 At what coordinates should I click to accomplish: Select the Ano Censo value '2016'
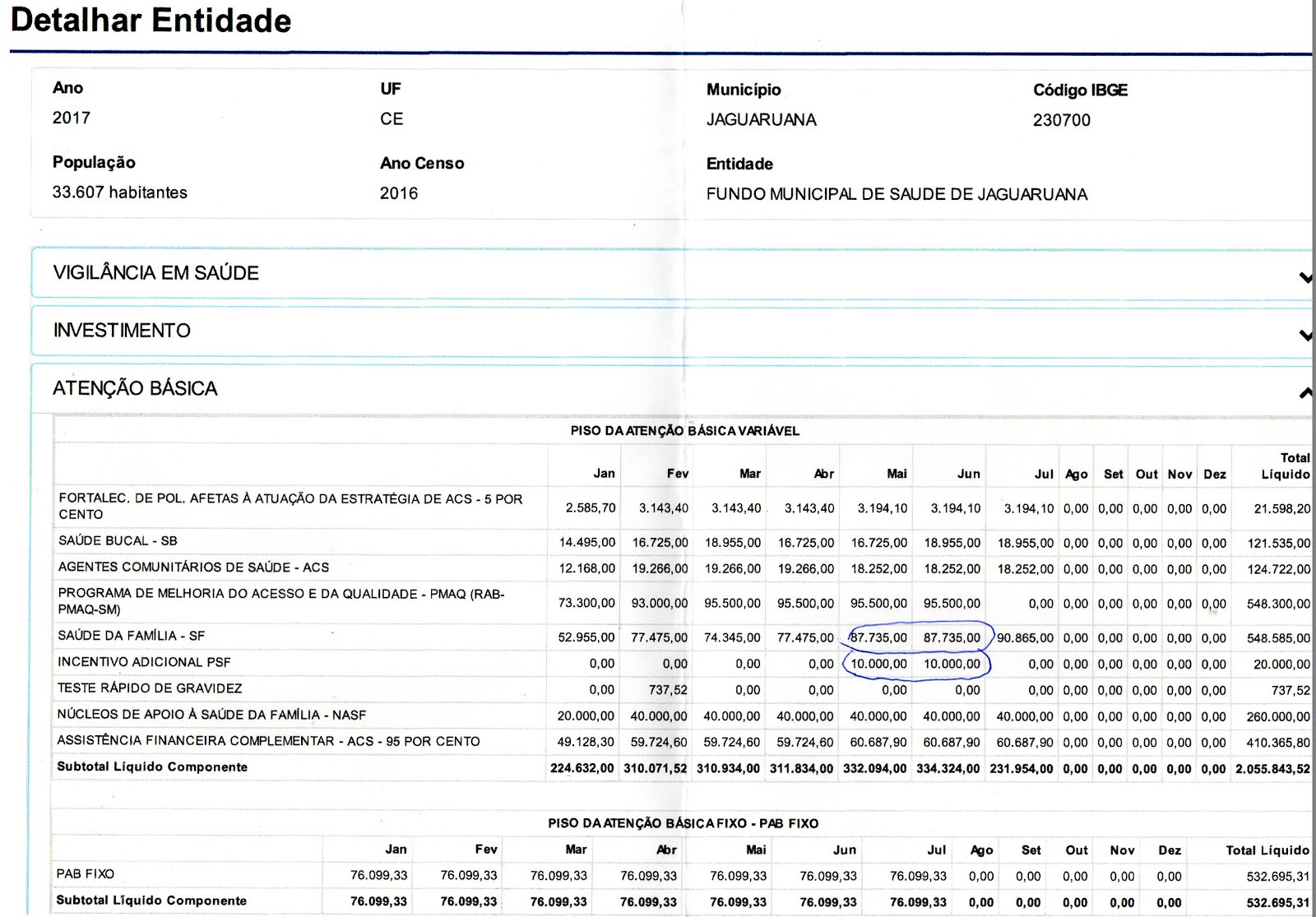pos(399,193)
